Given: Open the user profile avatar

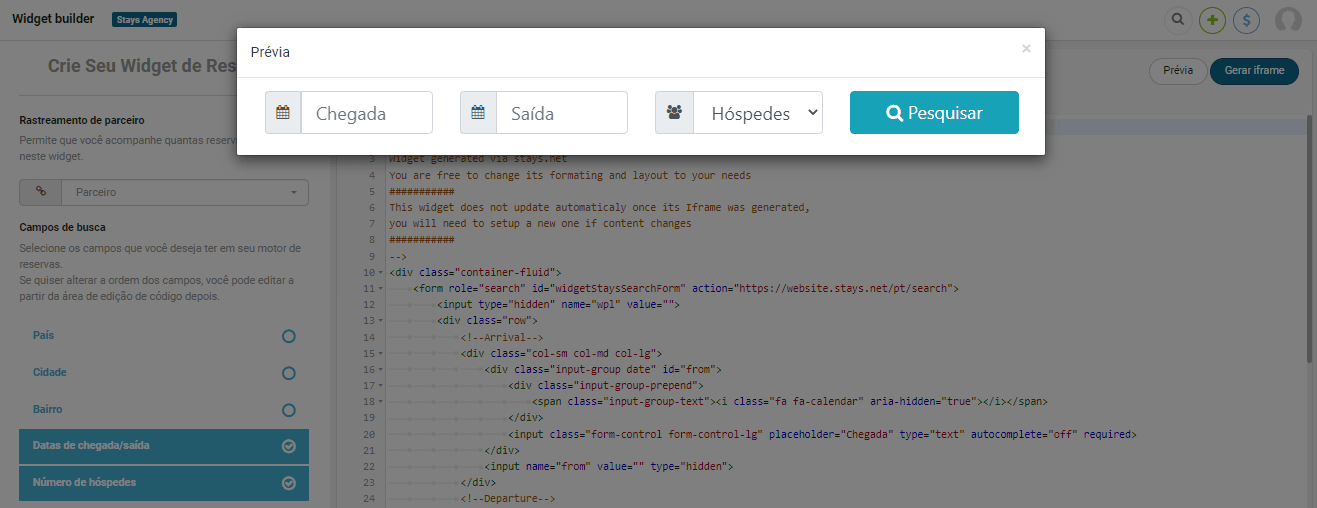Looking at the screenshot, I should [x=1289, y=20].
